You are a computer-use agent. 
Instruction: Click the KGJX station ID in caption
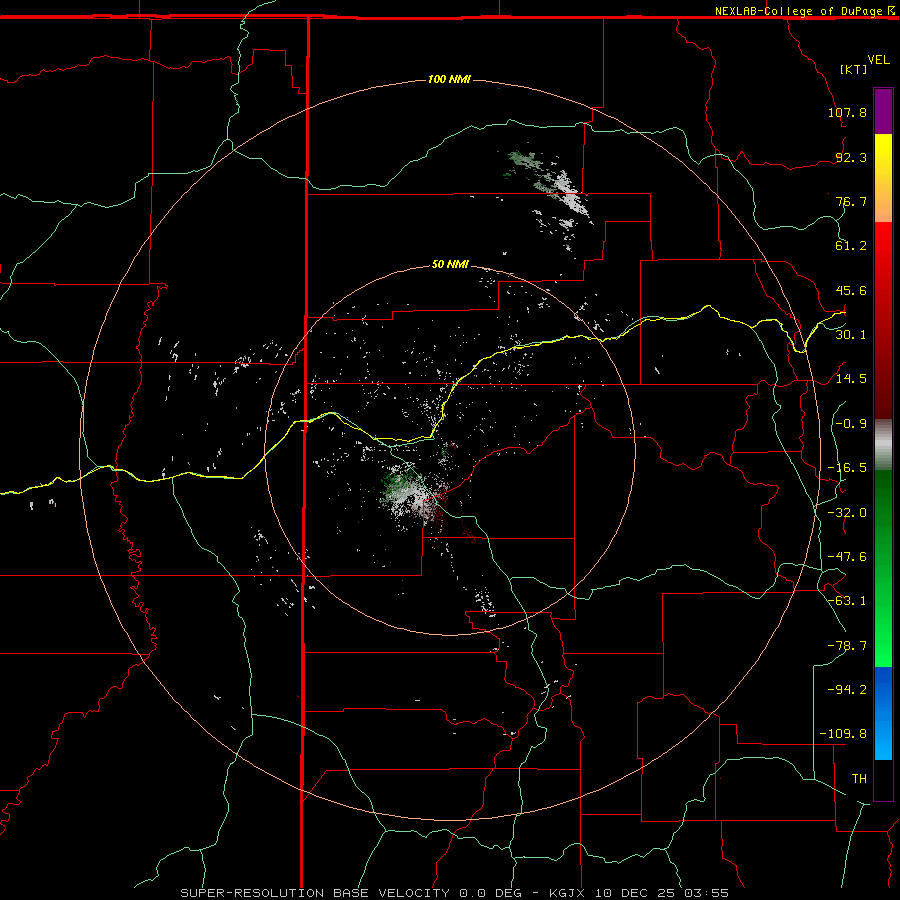[569, 893]
